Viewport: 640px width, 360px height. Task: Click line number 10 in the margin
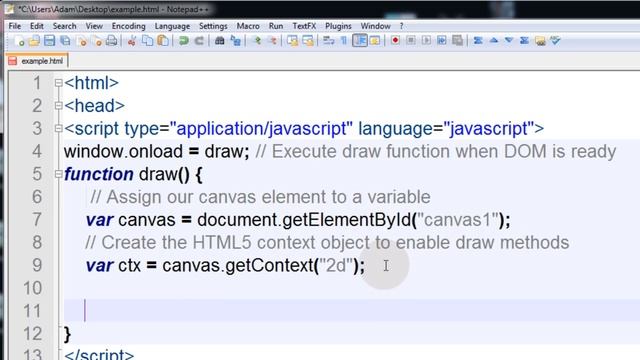coord(33,289)
